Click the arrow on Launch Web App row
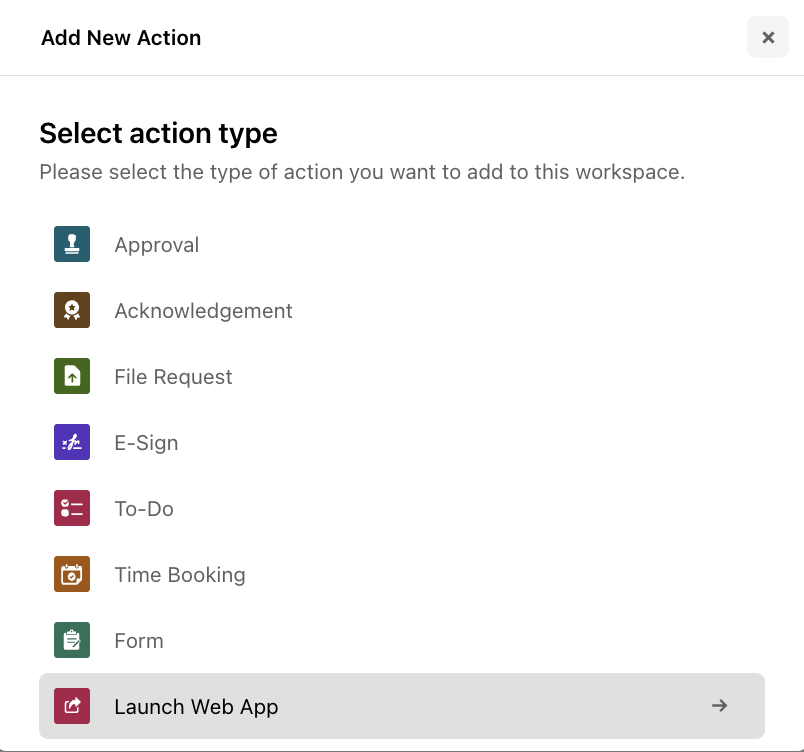This screenshot has height=752, width=804. [x=719, y=706]
